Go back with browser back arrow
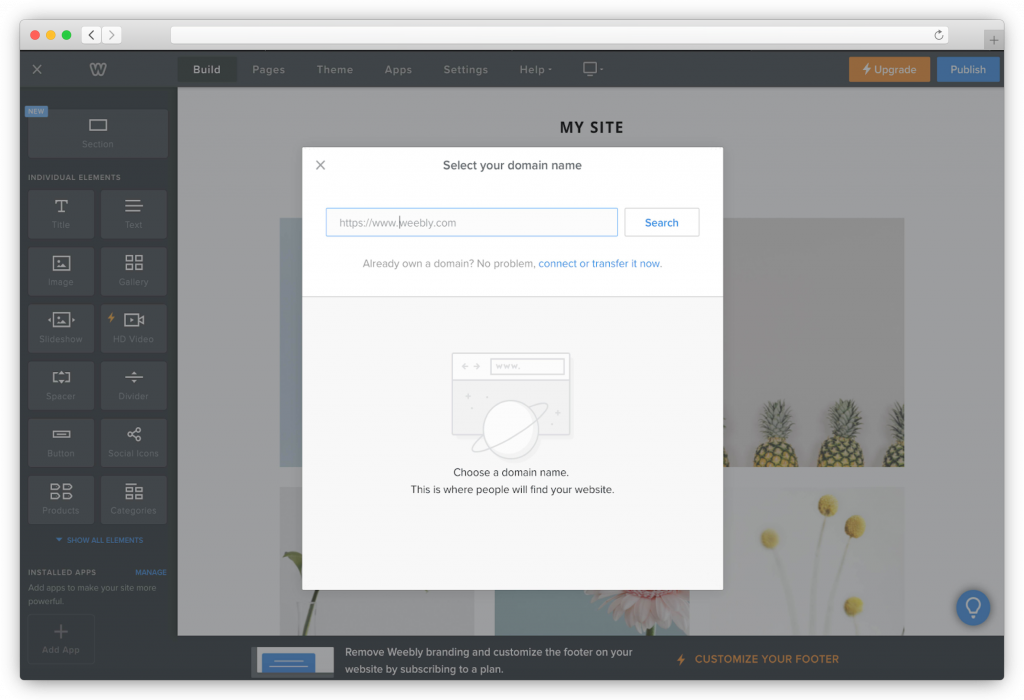1024x700 pixels. tap(91, 35)
